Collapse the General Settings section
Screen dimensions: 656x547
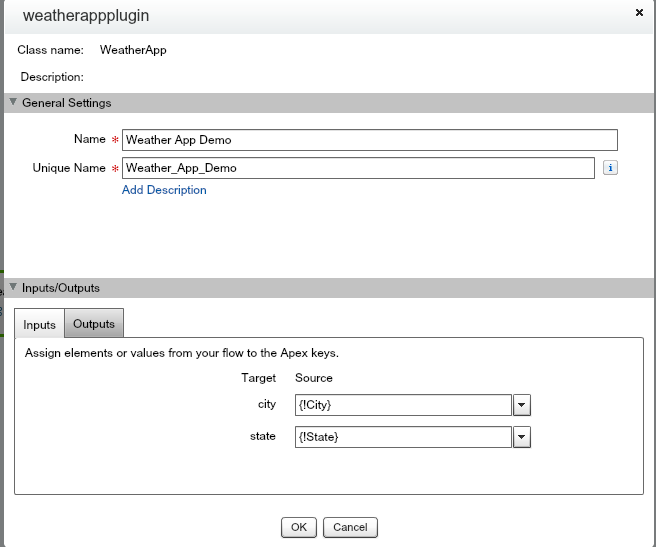[x=13, y=102]
